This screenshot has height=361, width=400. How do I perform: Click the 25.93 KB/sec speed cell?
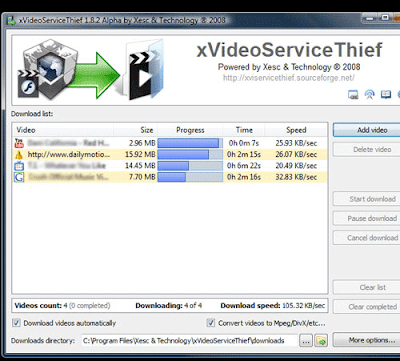(296, 143)
